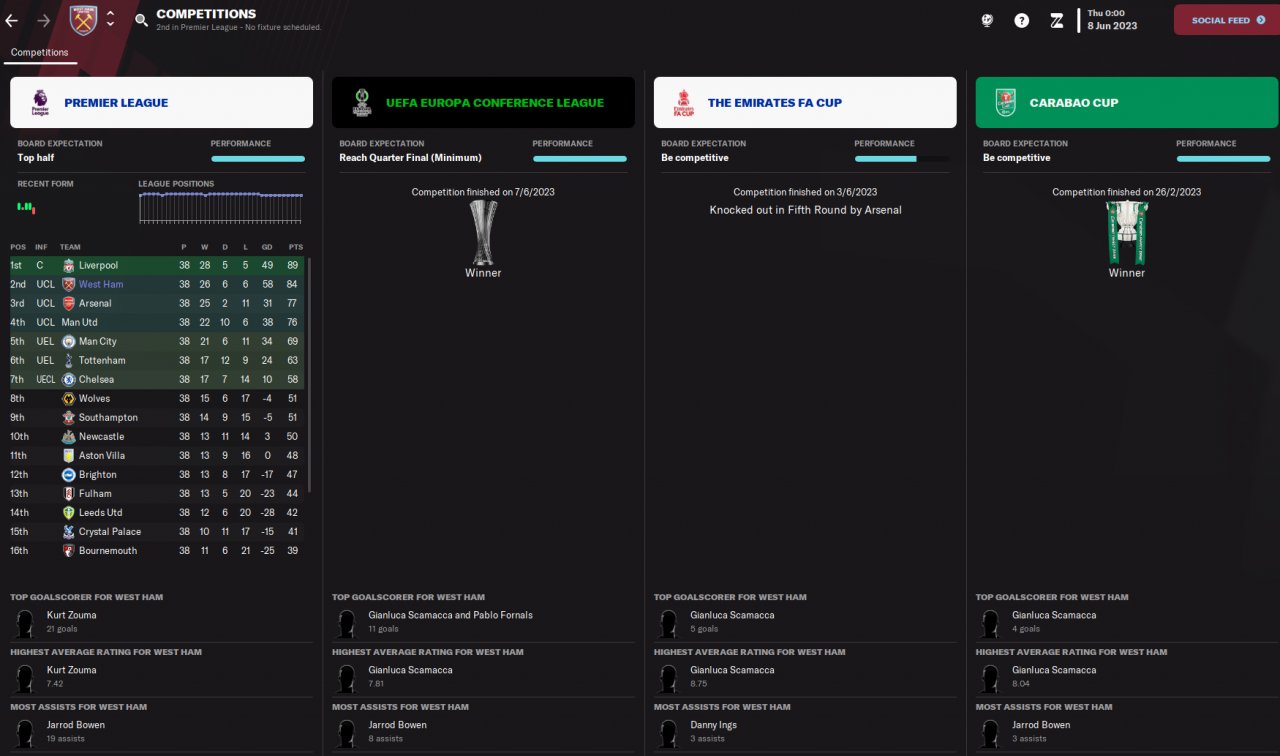The height and width of the screenshot is (756, 1280).
Task: Click the Carabao Cup winner trophy
Action: (1127, 232)
